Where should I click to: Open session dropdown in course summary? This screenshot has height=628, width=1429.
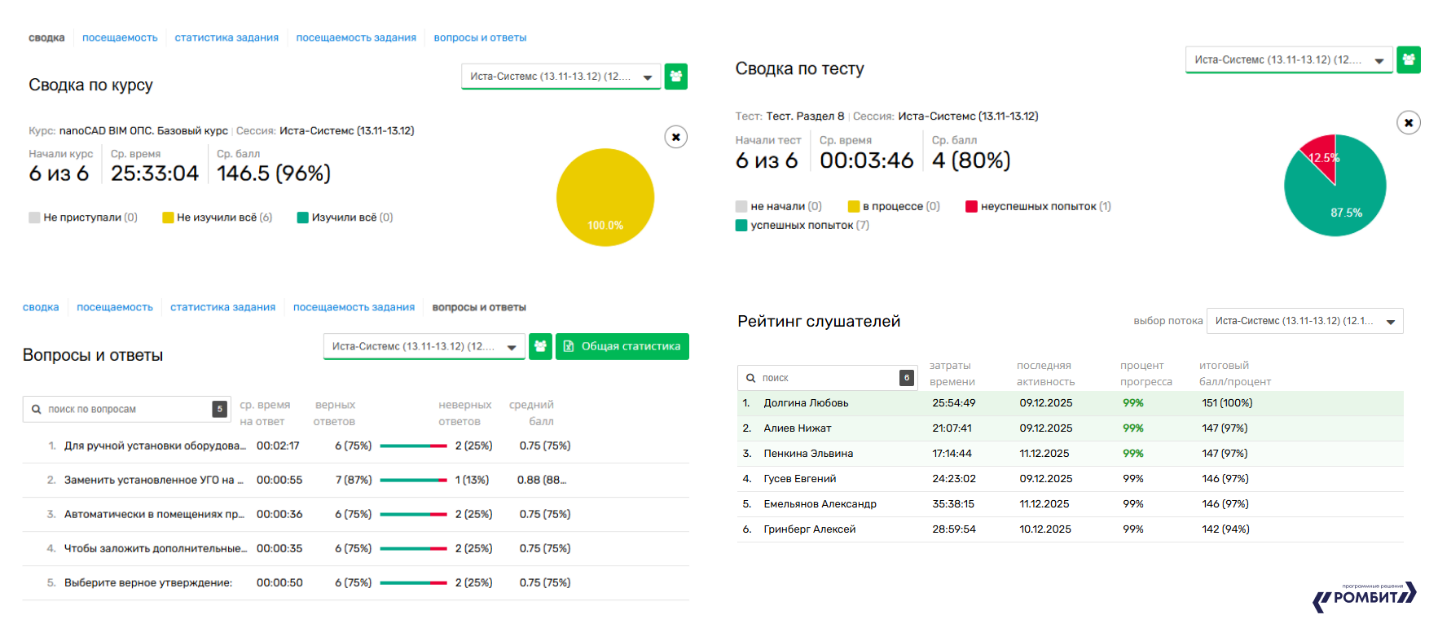[561, 76]
